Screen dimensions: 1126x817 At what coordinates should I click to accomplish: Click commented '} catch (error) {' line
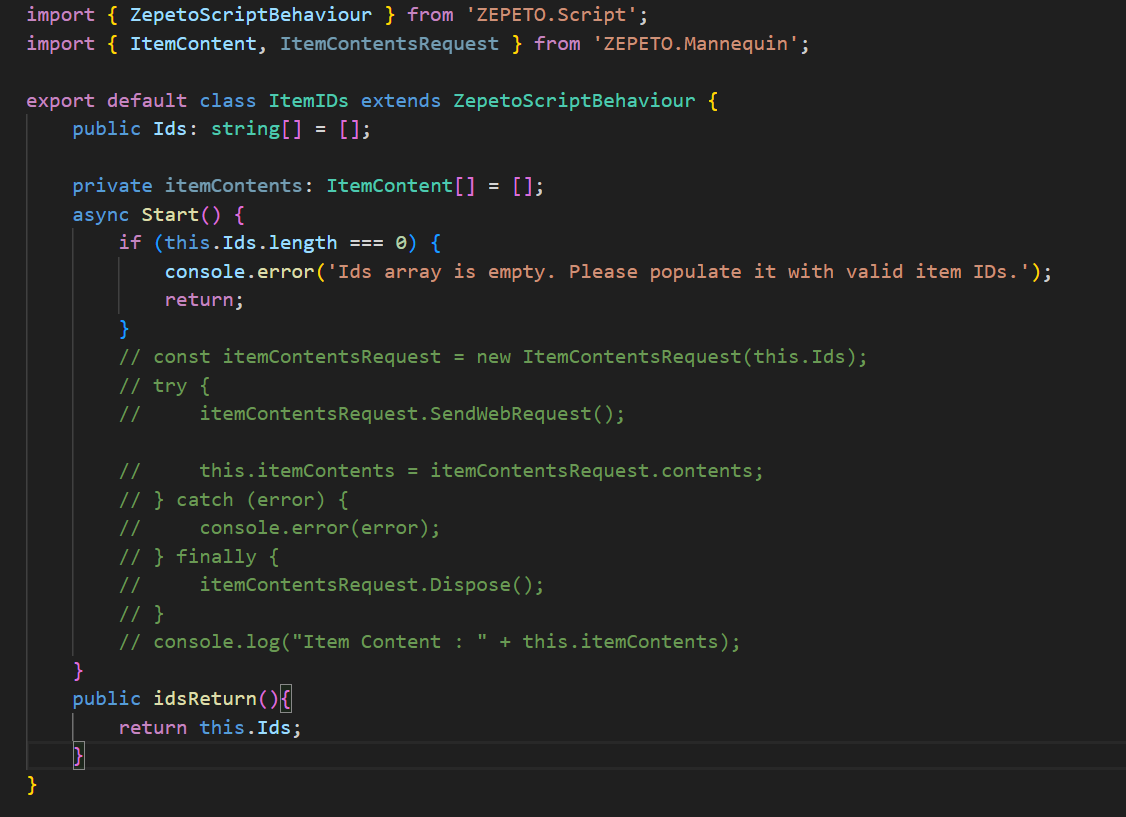click(x=233, y=500)
